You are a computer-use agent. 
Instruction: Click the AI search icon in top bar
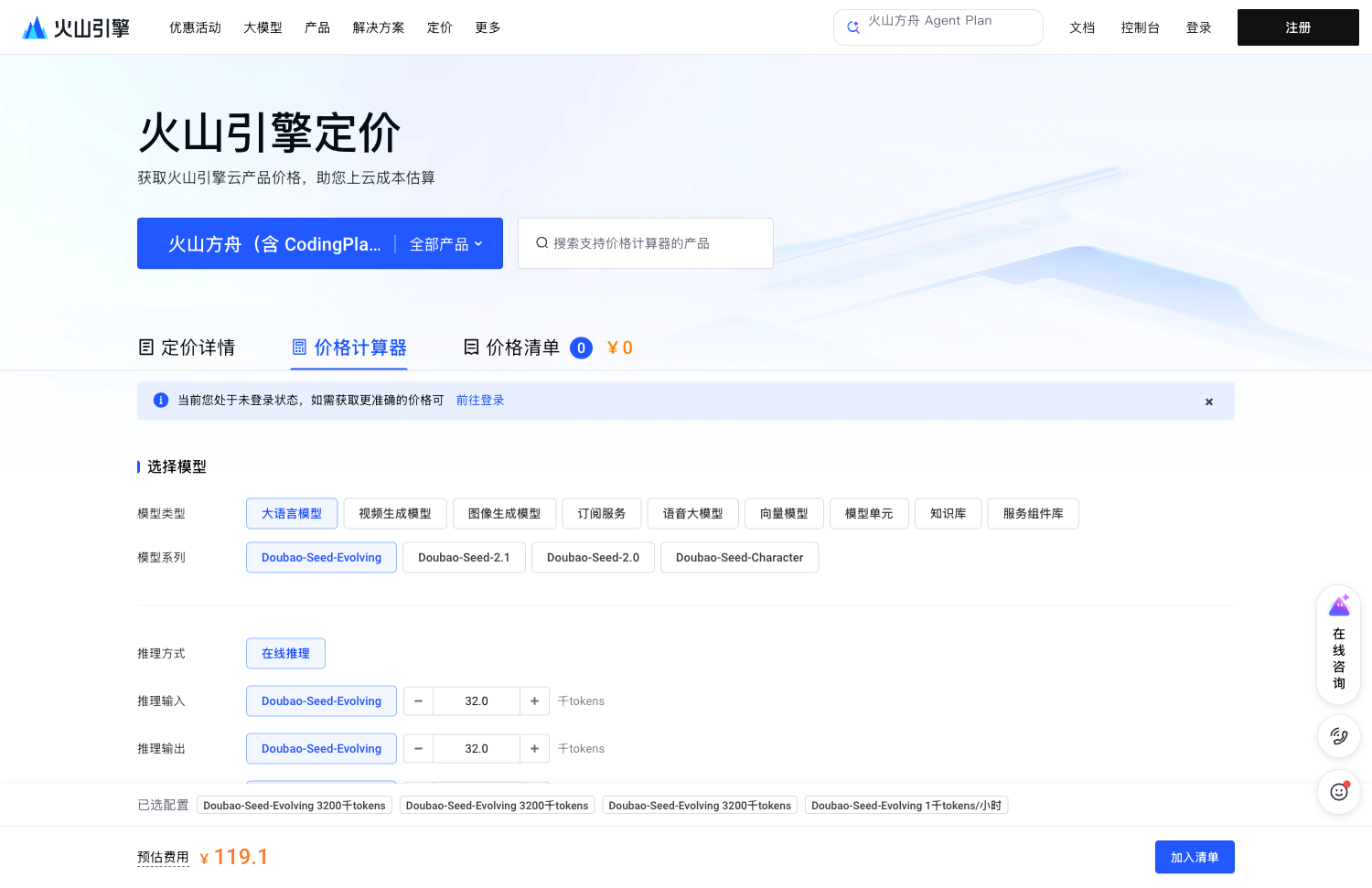click(853, 27)
